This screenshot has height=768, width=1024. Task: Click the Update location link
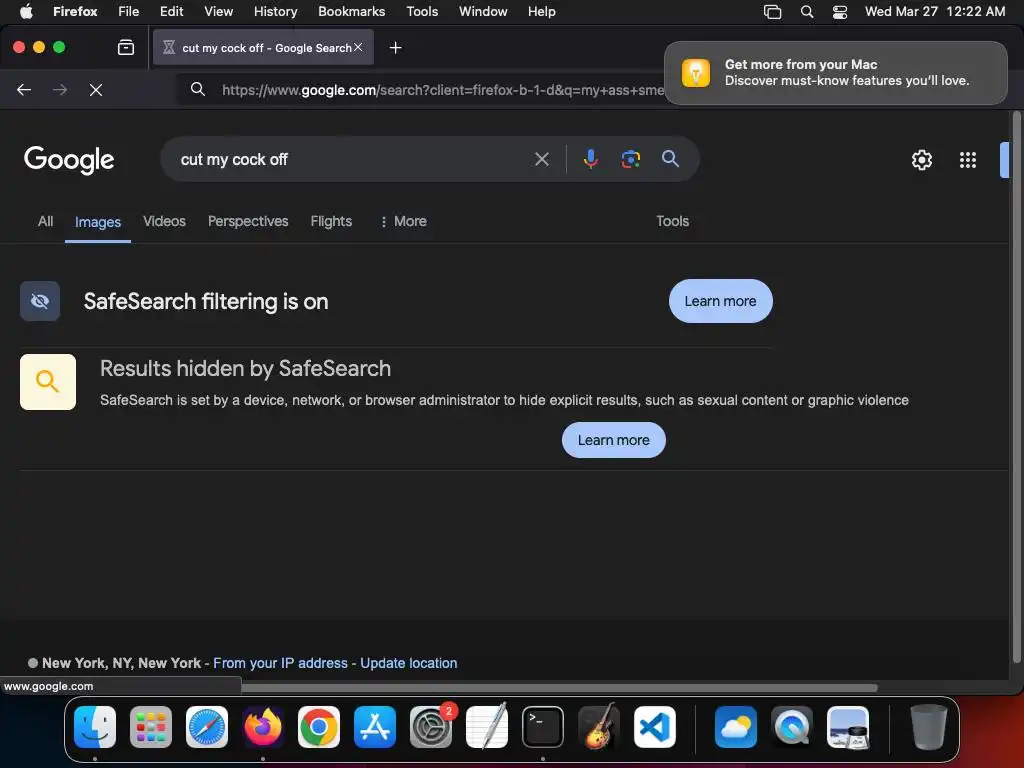[409, 663]
